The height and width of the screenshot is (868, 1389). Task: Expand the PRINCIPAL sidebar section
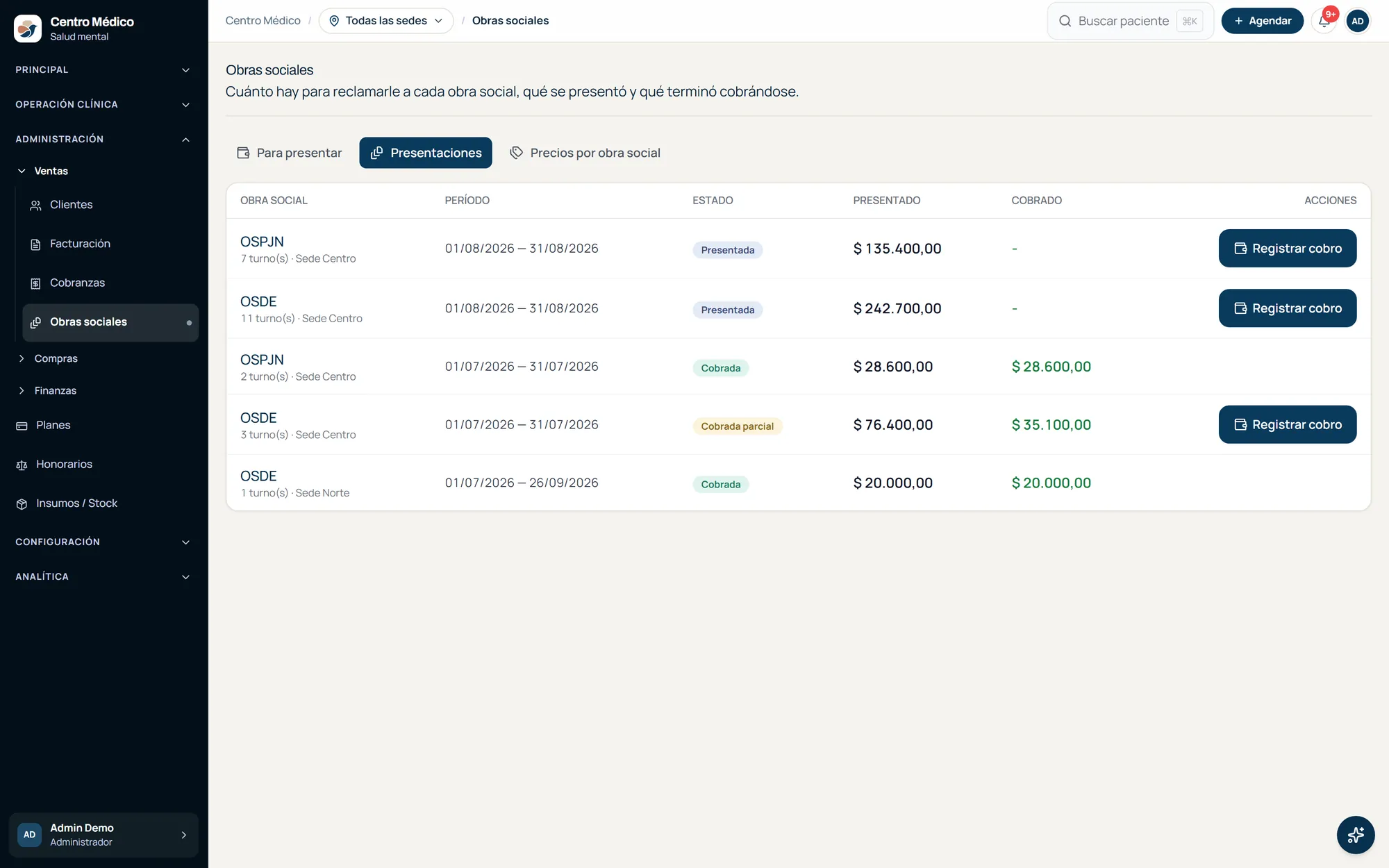click(x=103, y=69)
